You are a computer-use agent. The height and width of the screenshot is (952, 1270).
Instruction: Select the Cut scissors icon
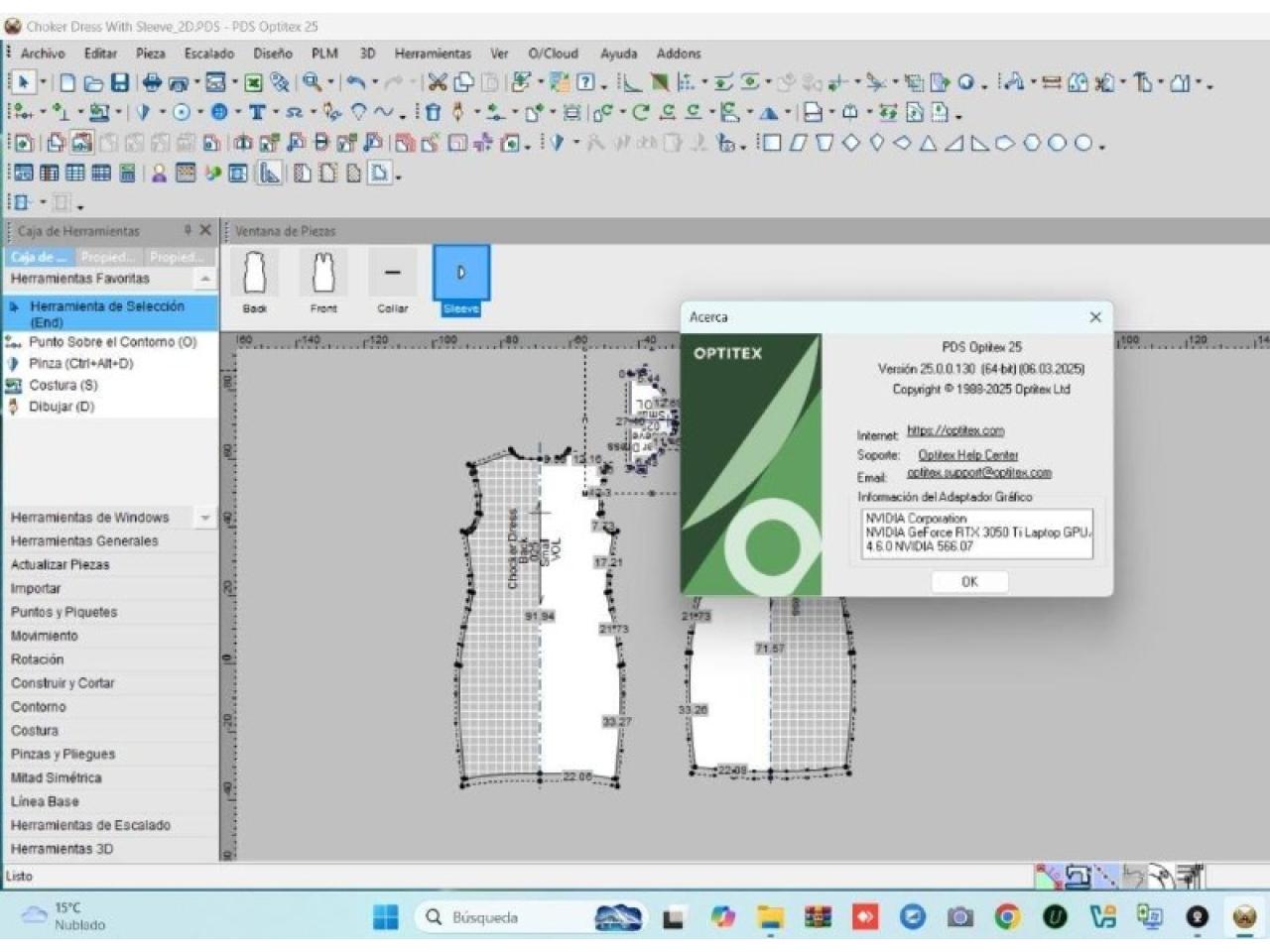(x=437, y=83)
